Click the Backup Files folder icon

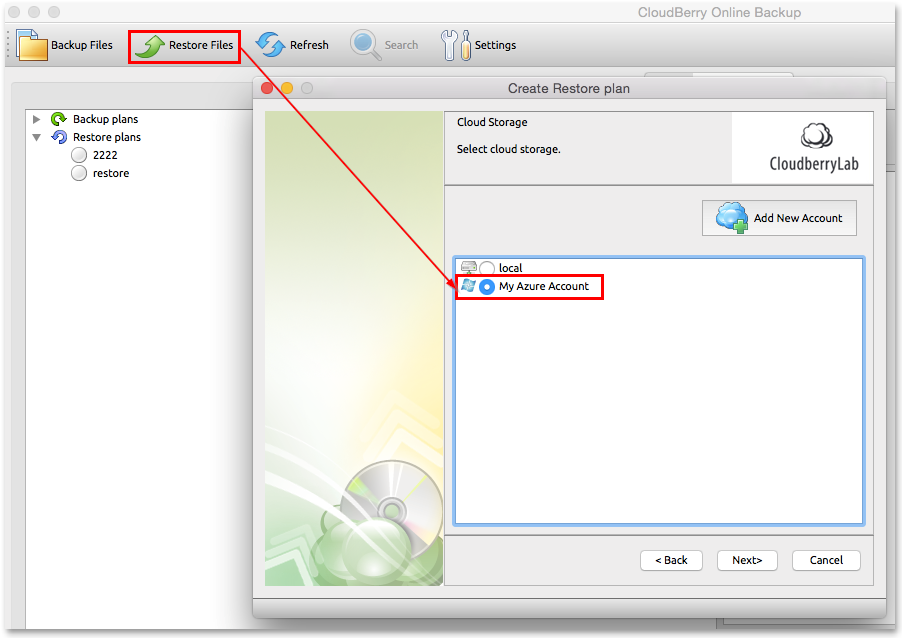tap(32, 45)
